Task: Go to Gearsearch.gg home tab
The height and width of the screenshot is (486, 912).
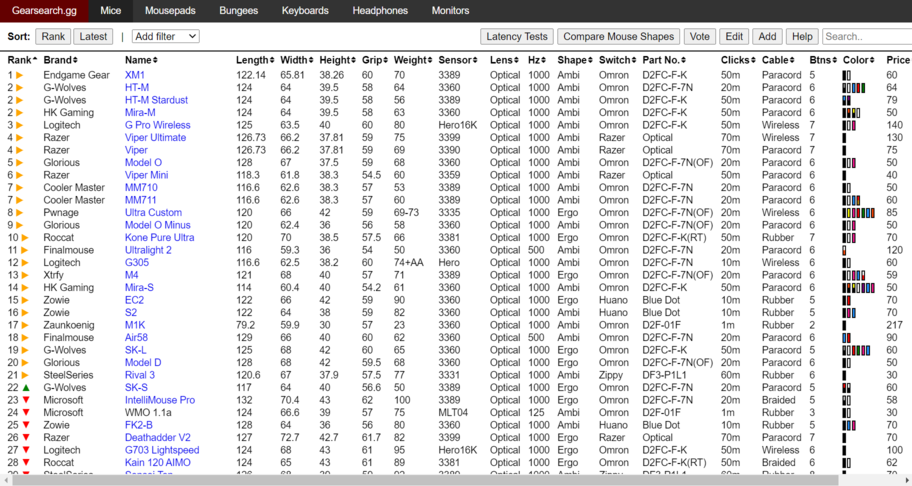Action: (x=45, y=10)
